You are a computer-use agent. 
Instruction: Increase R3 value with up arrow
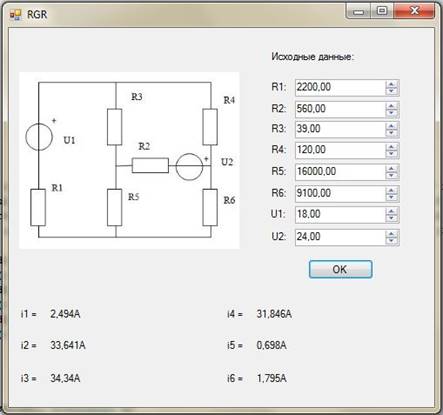(x=392, y=126)
